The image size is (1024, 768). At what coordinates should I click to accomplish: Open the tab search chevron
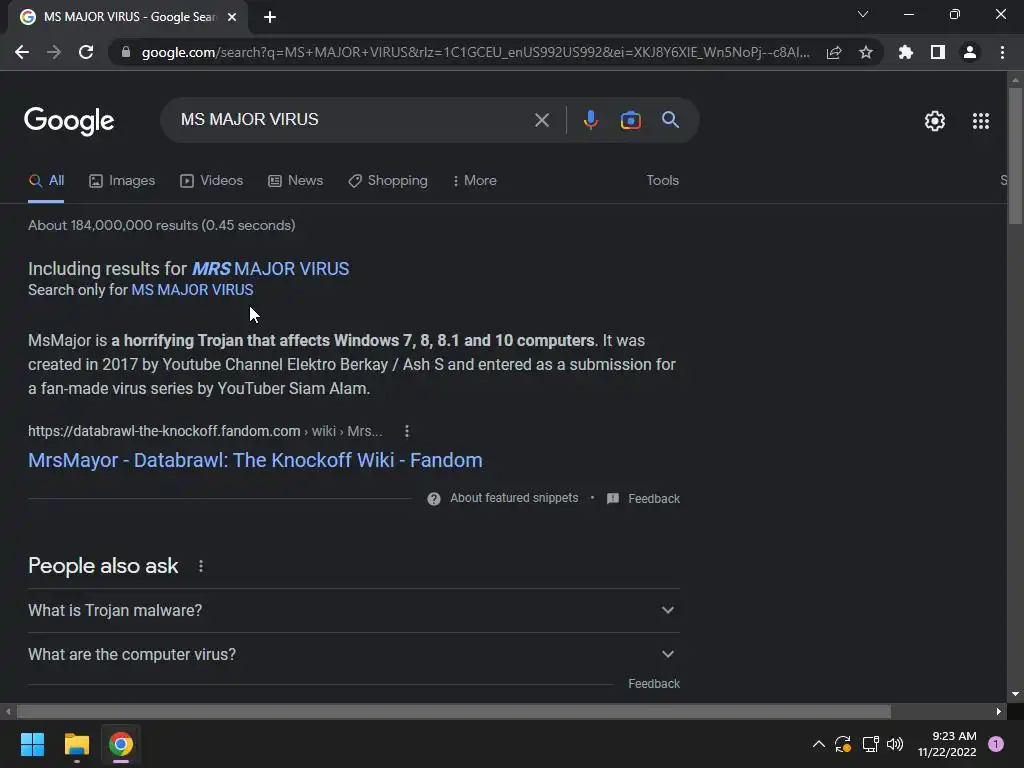click(863, 14)
